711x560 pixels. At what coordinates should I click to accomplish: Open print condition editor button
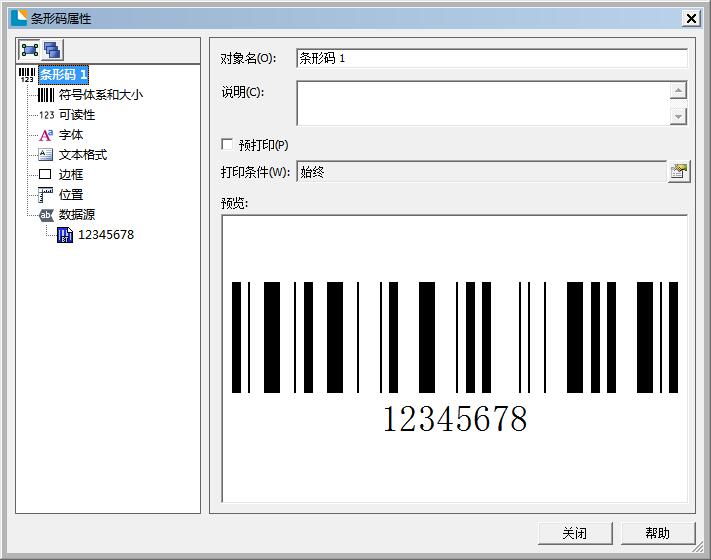pyautogui.click(x=679, y=172)
